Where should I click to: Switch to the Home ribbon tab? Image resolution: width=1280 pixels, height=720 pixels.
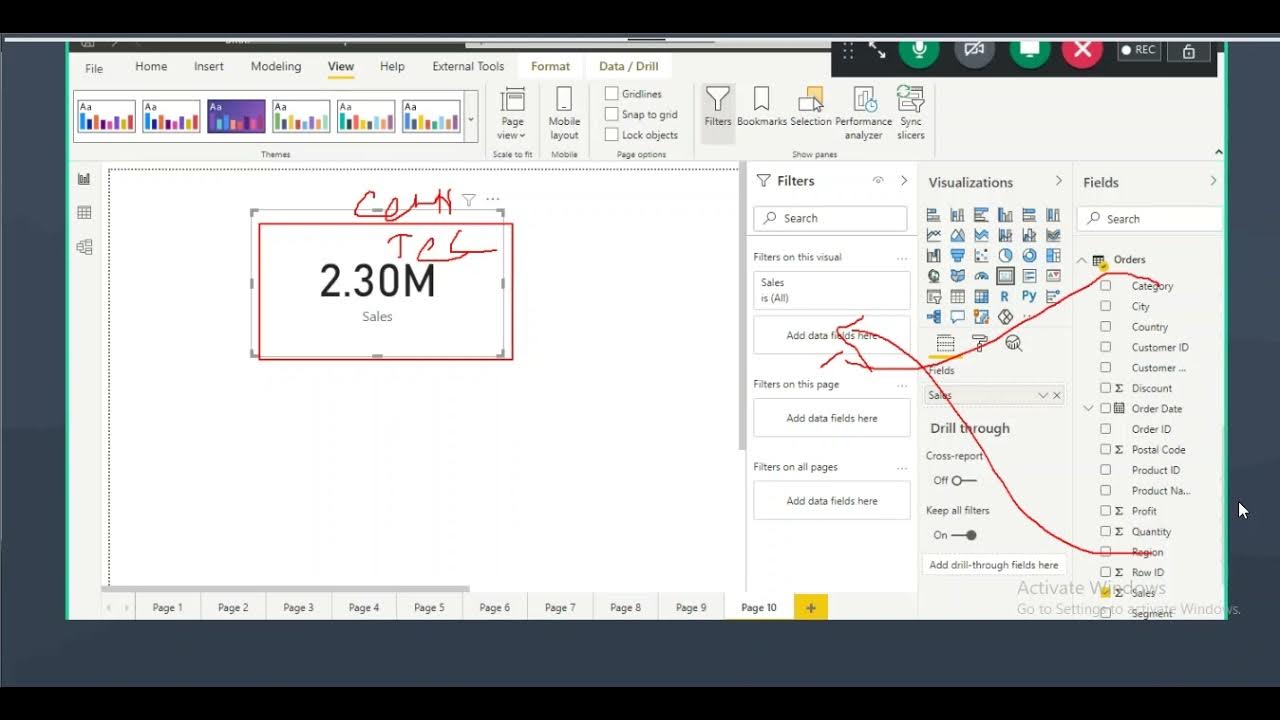pos(151,67)
